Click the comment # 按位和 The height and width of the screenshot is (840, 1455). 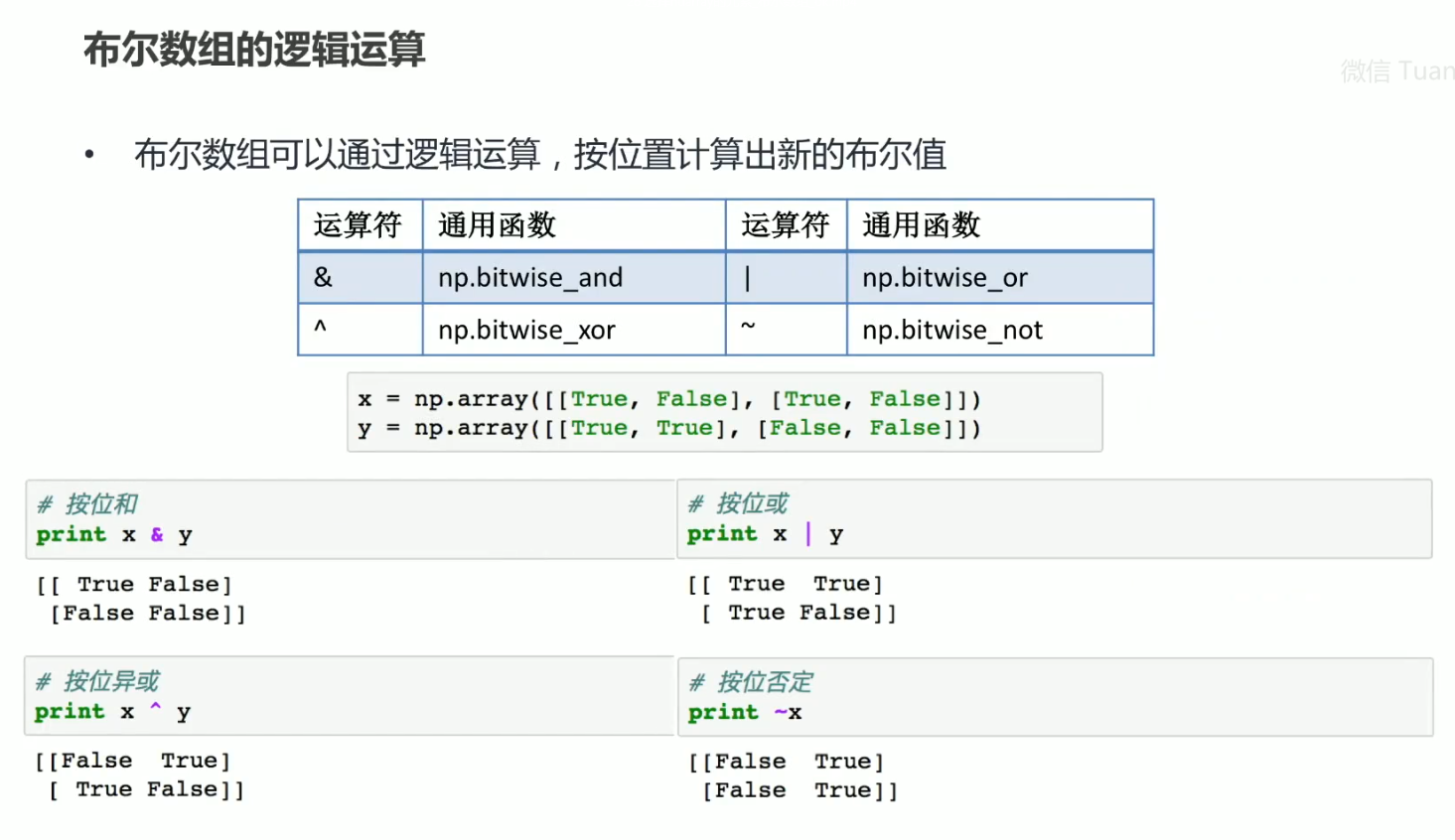point(87,504)
